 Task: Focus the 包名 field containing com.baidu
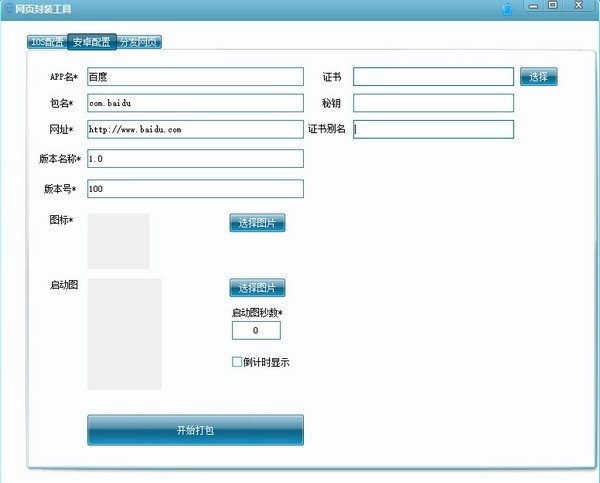pos(195,103)
